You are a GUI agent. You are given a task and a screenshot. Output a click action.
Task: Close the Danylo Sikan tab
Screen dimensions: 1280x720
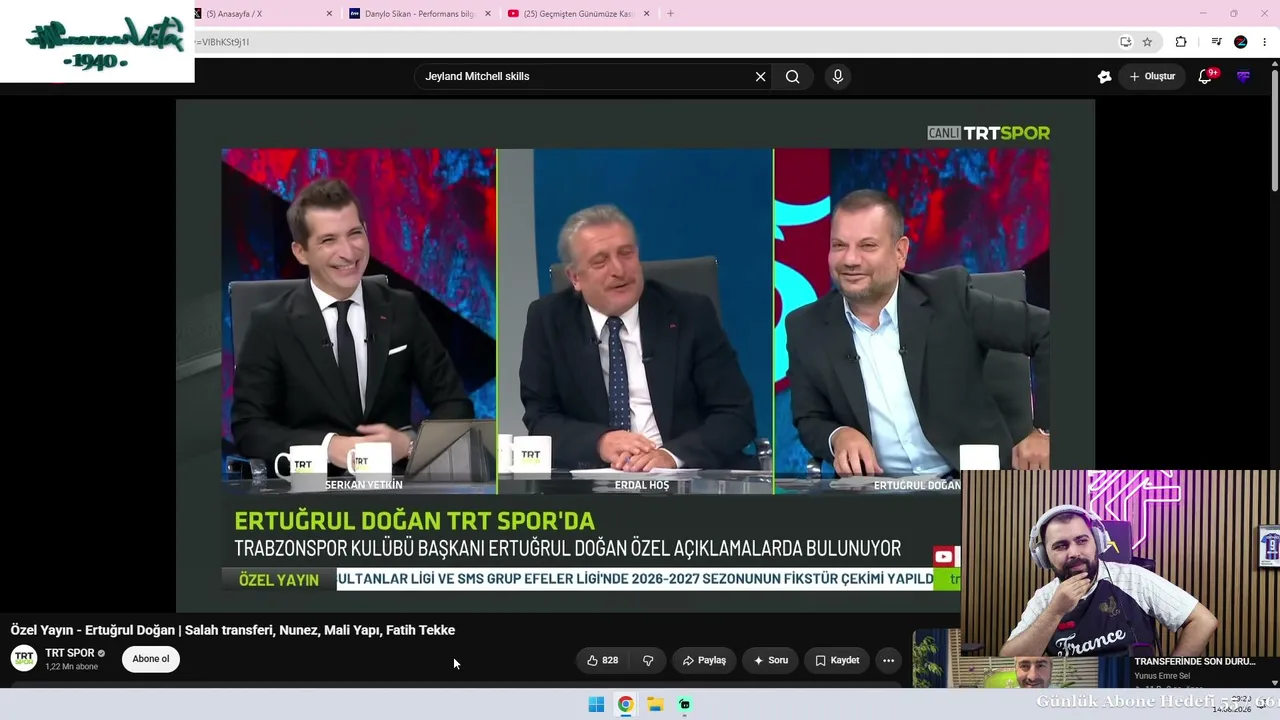pos(488,14)
